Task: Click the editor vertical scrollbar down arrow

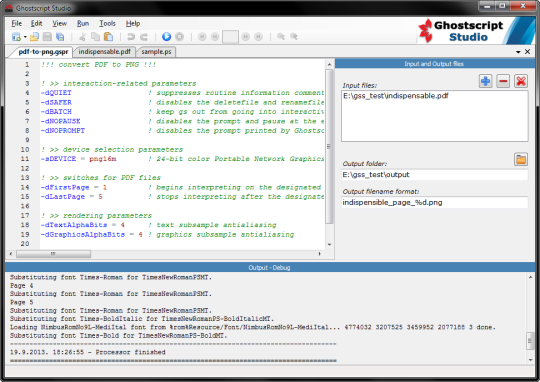Action: pyautogui.click(x=330, y=245)
